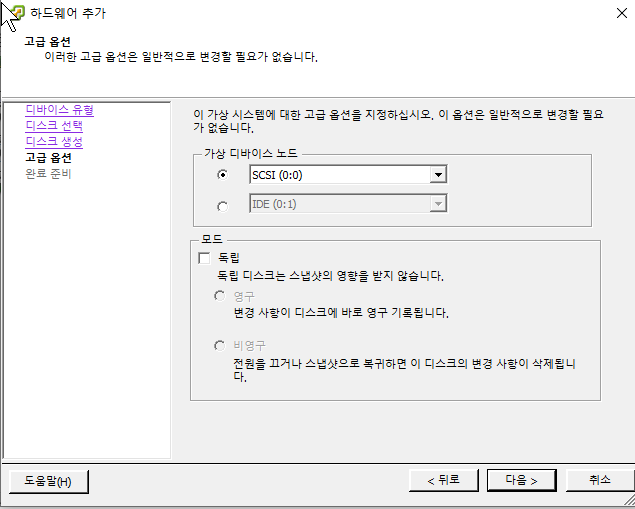Go to the 디스크 선택 step link
635x509 pixels.
point(54,126)
